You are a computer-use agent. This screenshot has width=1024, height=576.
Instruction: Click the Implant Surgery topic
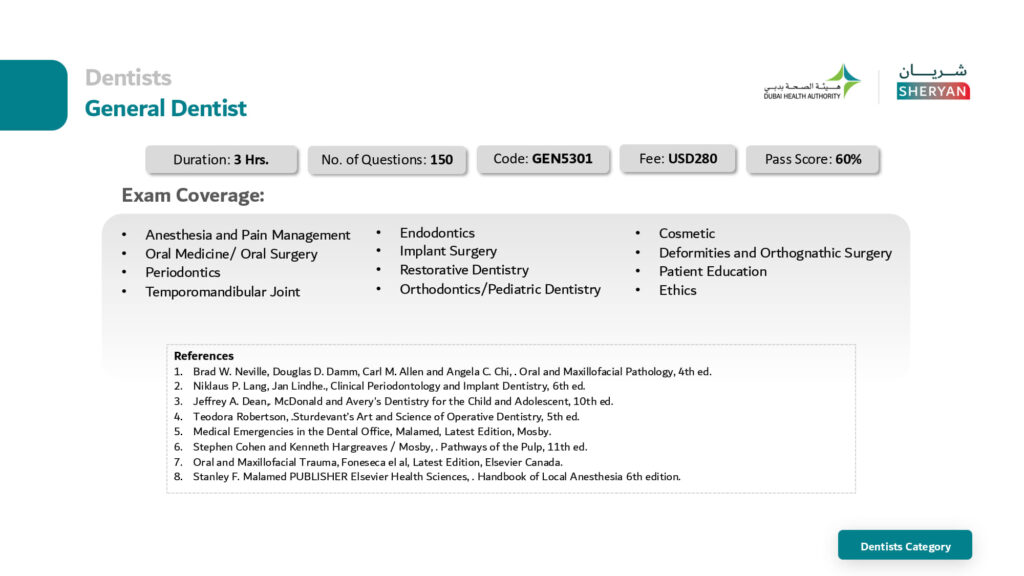click(x=448, y=251)
